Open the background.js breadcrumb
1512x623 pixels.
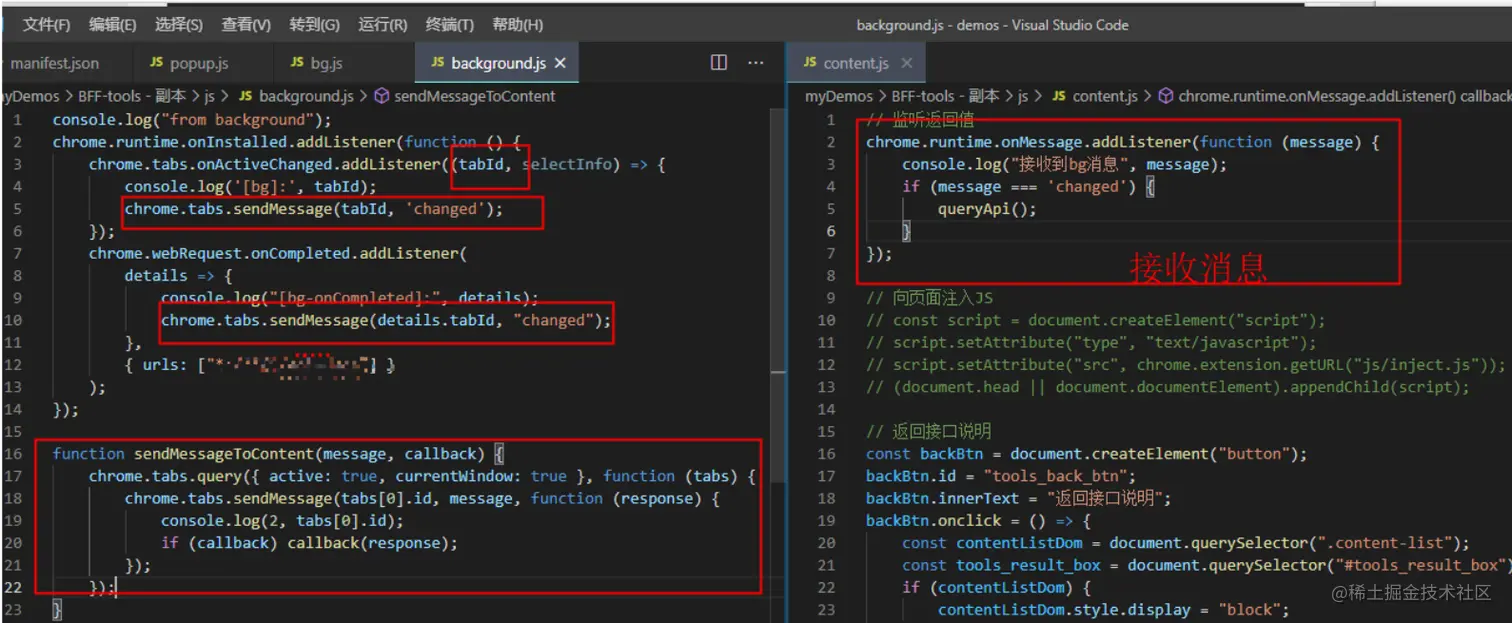click(306, 96)
